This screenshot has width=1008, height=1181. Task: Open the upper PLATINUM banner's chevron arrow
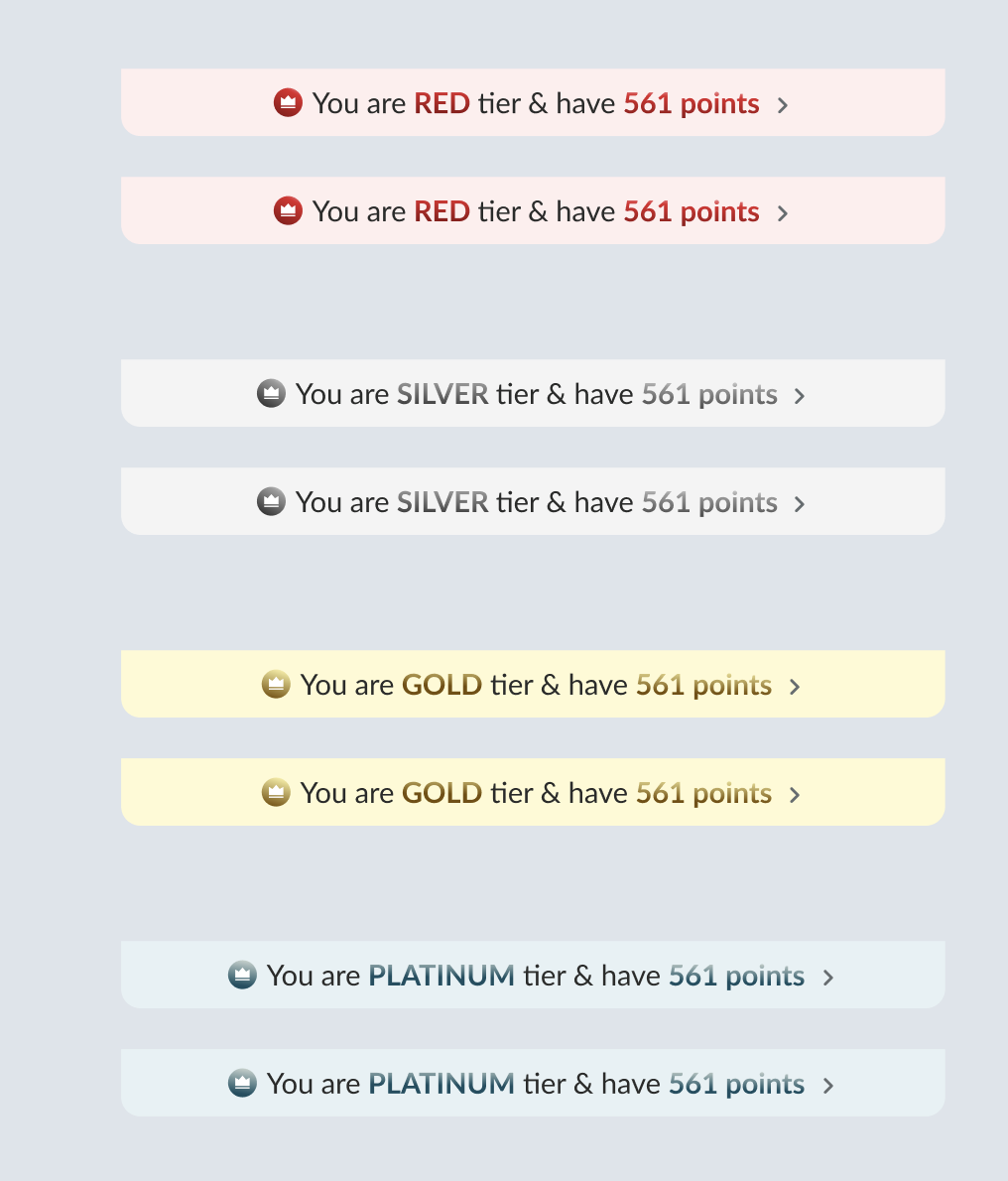pyautogui.click(x=828, y=977)
